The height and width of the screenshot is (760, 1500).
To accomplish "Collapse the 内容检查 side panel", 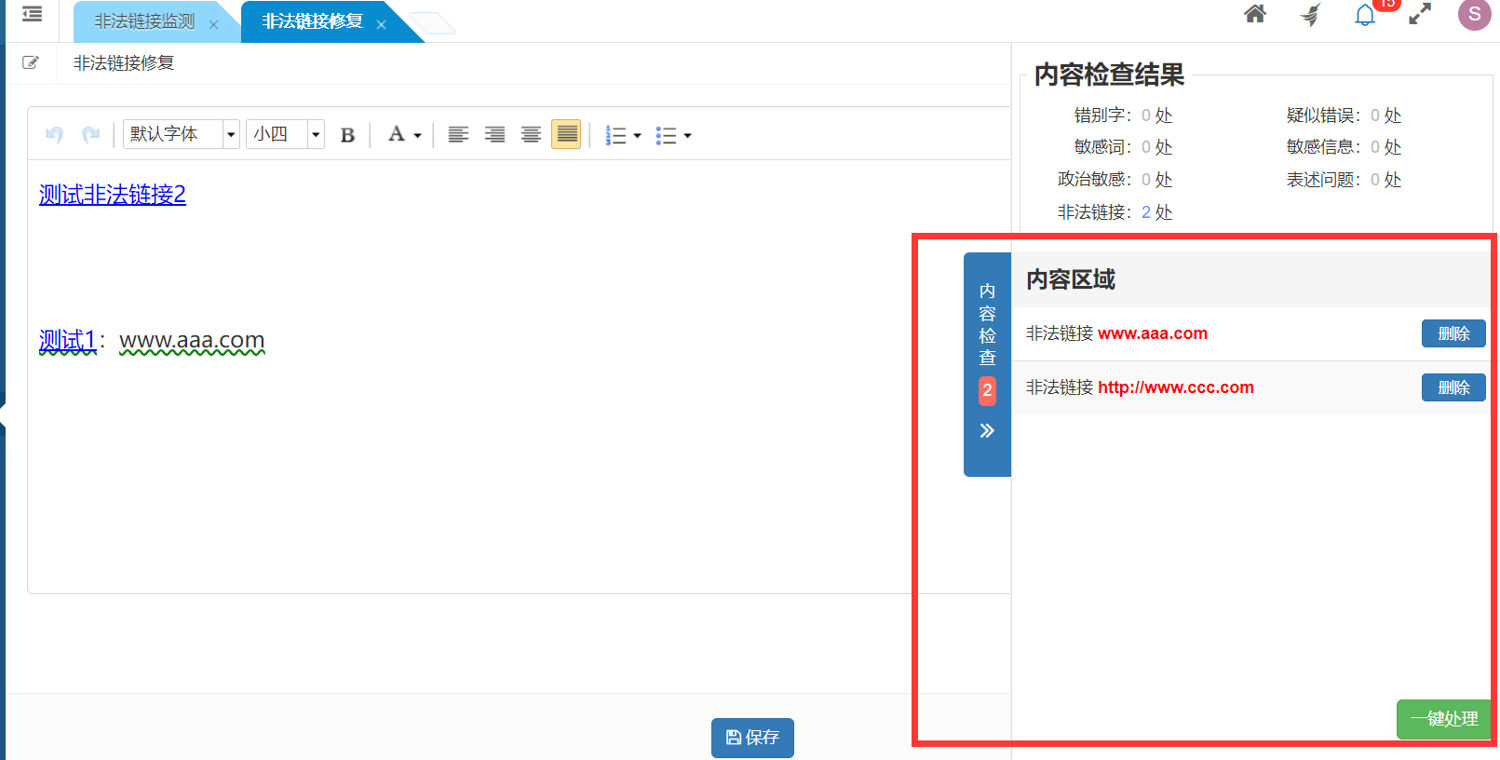I will tap(987, 431).
